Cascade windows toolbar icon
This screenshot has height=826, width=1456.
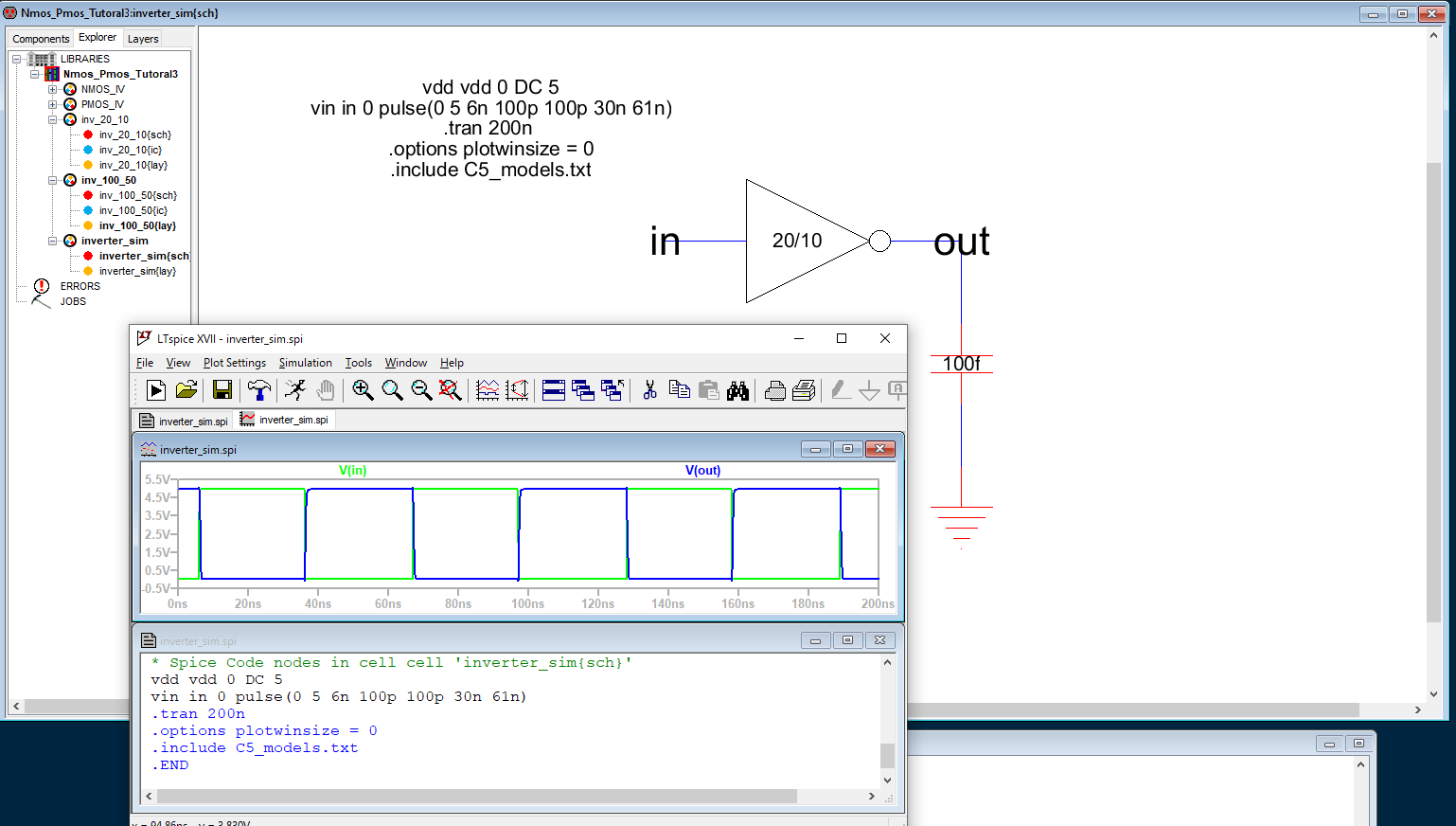tap(583, 390)
